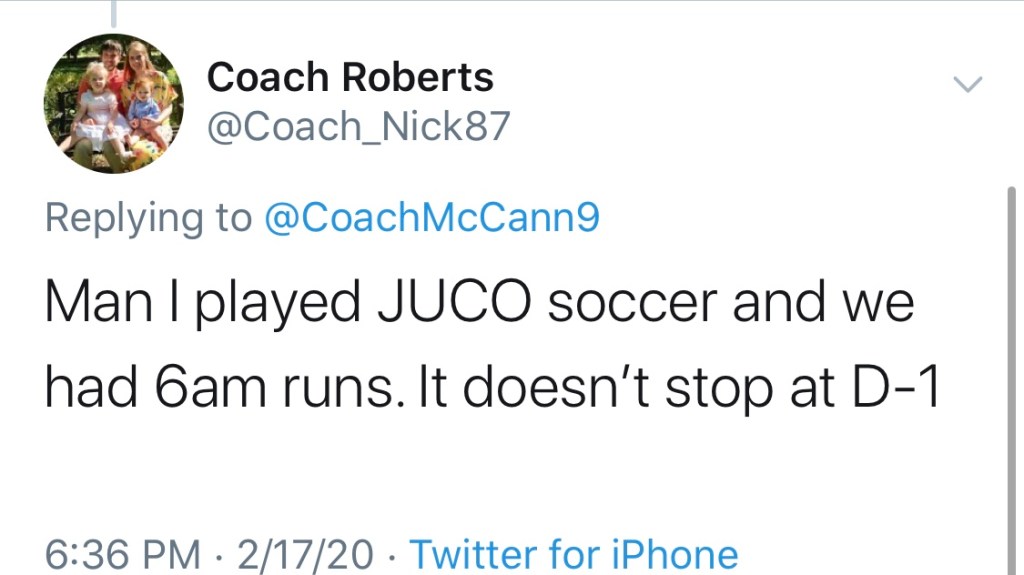Click the @Coach_Nick87 handle
This screenshot has height=575, width=1024.
[358, 127]
